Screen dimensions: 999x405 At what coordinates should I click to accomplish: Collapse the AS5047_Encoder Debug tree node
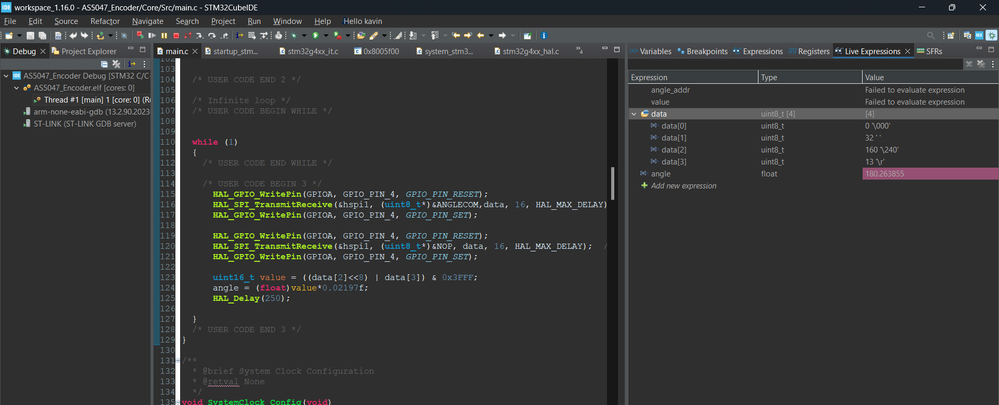(x=8, y=75)
